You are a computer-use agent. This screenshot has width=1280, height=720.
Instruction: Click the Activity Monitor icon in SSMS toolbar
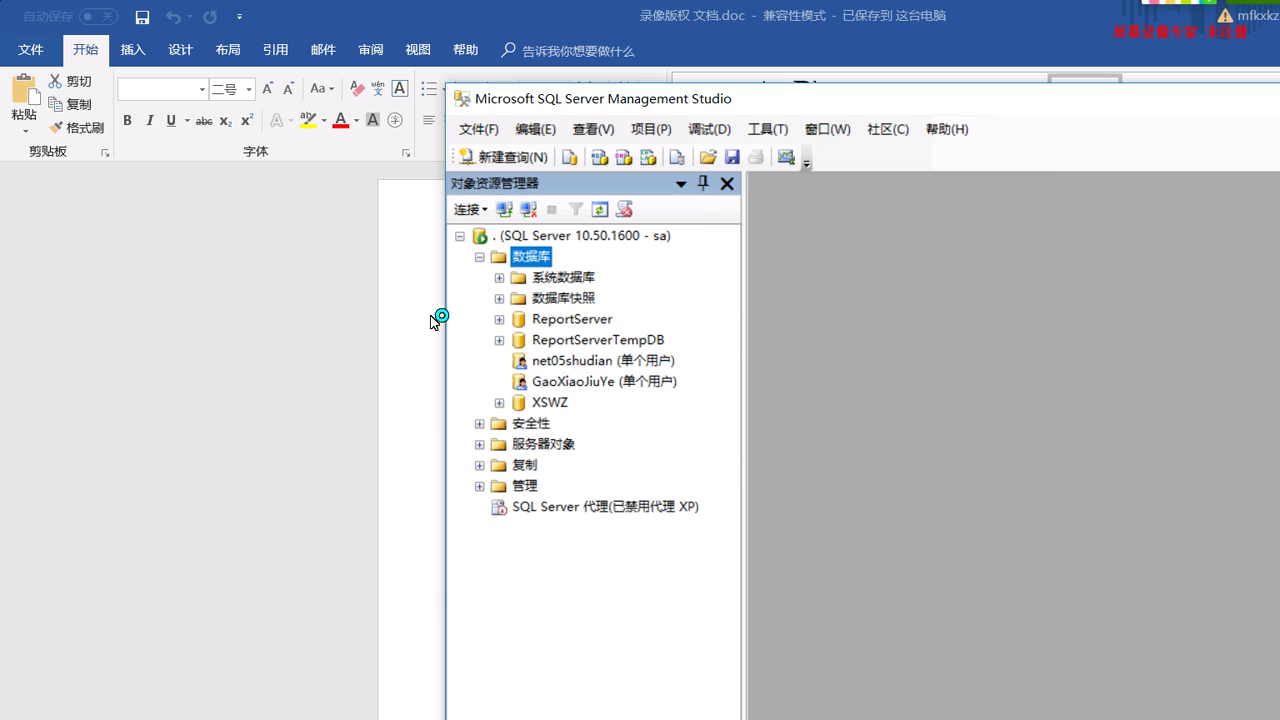pyautogui.click(x=786, y=157)
